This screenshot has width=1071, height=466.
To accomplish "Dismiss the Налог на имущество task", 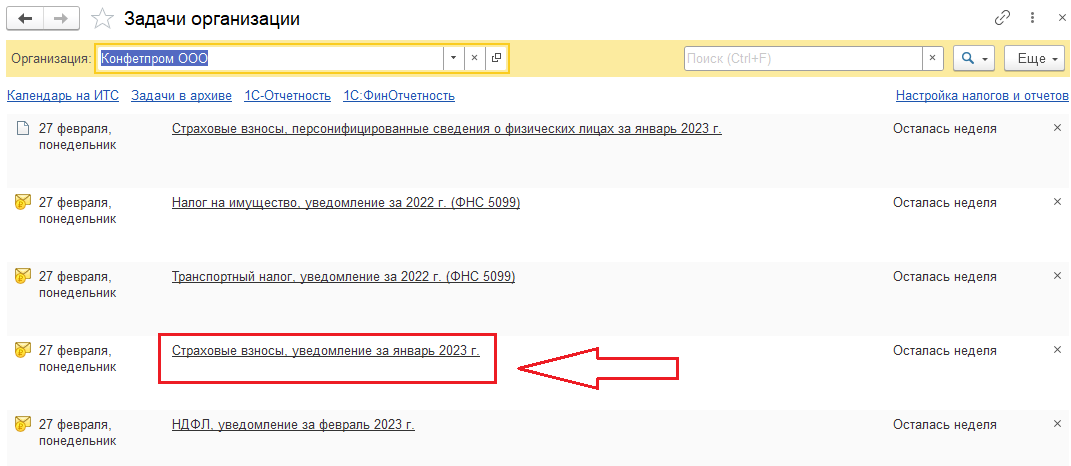I will pos(1057,202).
